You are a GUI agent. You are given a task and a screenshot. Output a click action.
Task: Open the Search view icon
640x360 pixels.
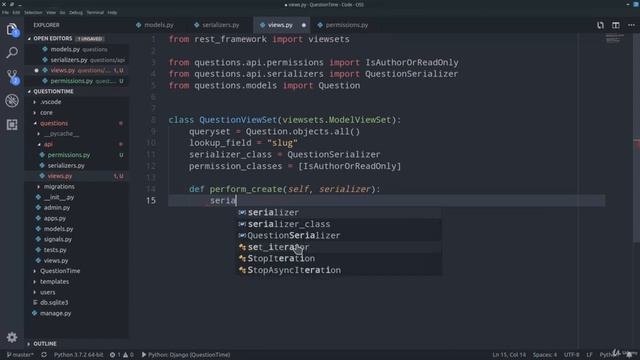click(12, 53)
